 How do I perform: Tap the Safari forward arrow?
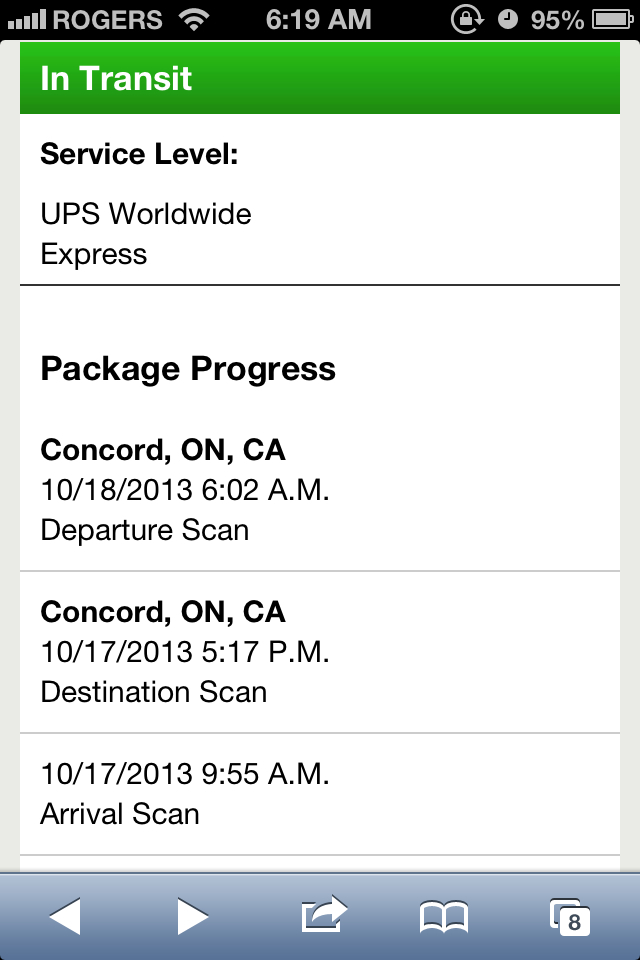point(192,915)
